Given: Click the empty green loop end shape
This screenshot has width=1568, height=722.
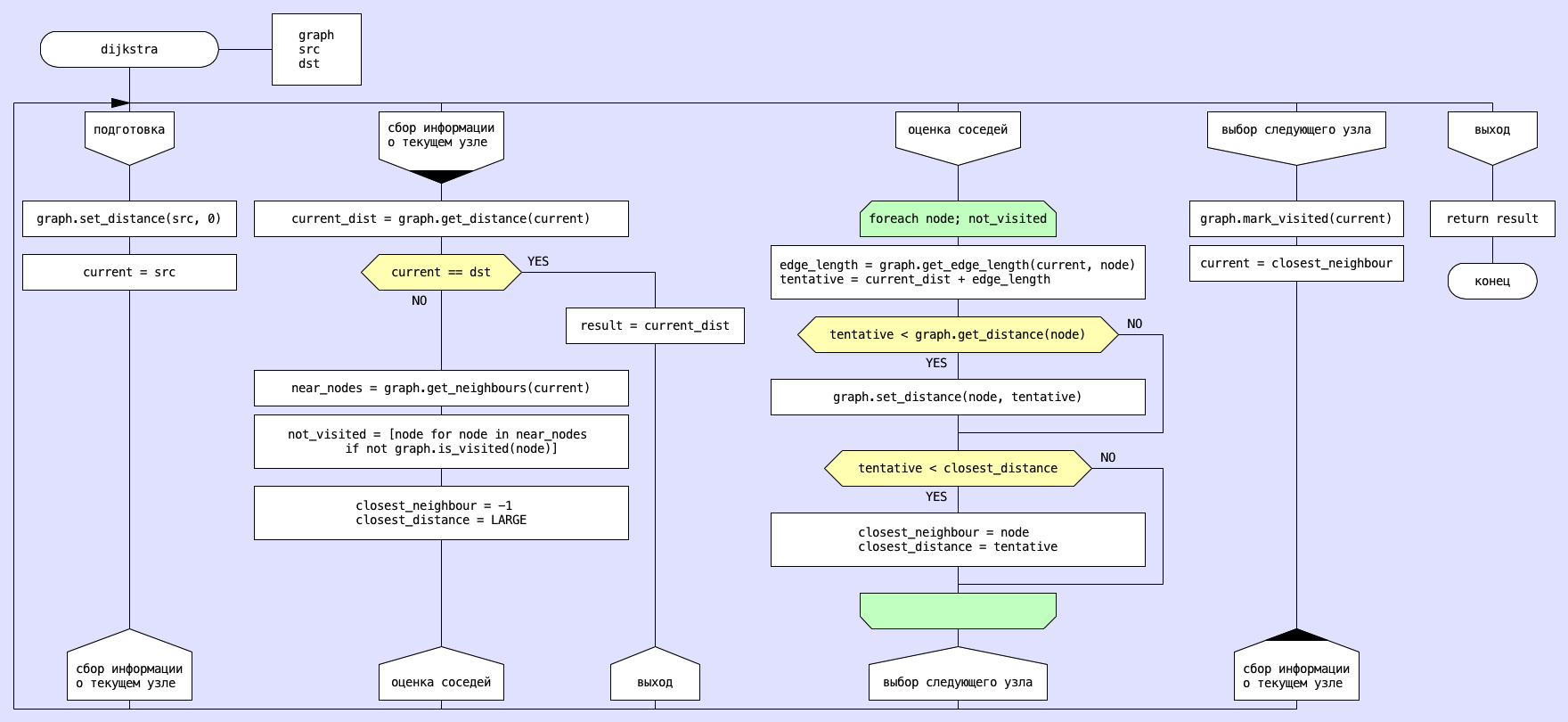Looking at the screenshot, I should click(958, 611).
